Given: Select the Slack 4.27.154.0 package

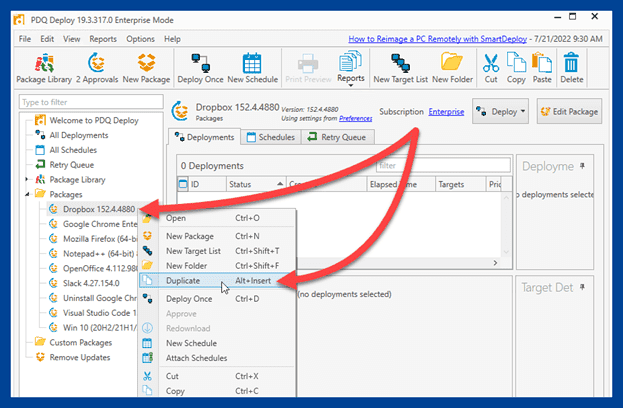Looking at the screenshot, I should pyautogui.click(x=84, y=283).
